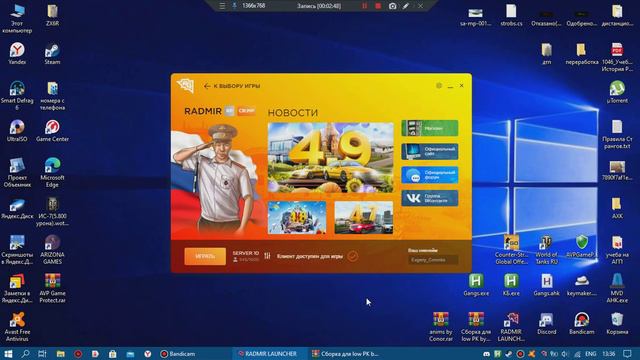Open the Яндекс.Диск desktop icon
The image size is (640, 360).
(x=17, y=209)
